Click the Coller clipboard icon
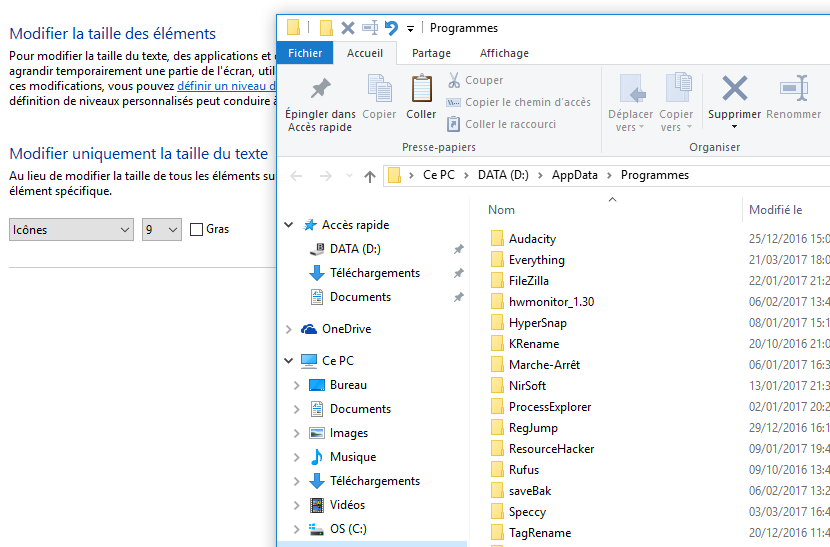Screen dimensions: 830x547 421,88
